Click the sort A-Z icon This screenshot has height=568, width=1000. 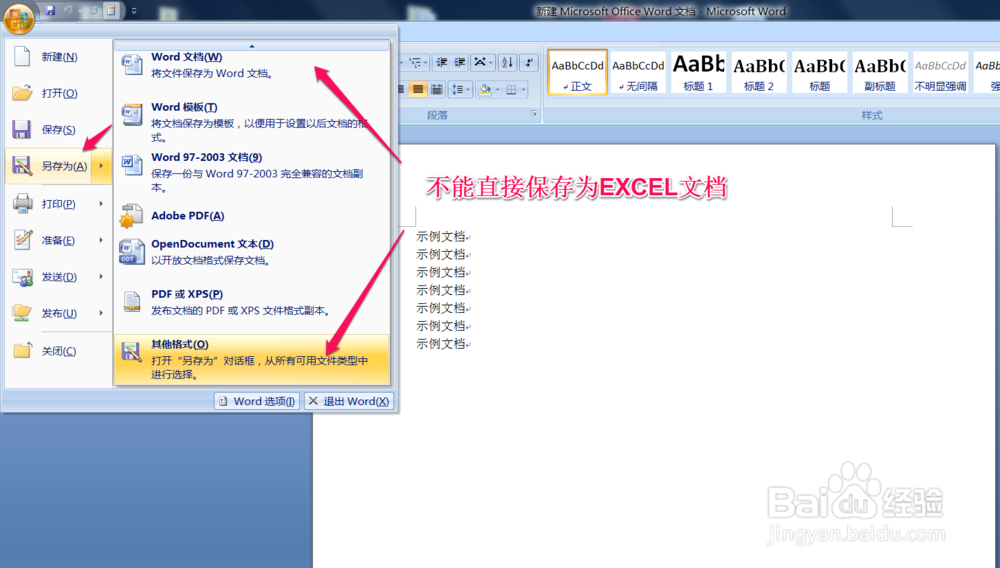(508, 62)
